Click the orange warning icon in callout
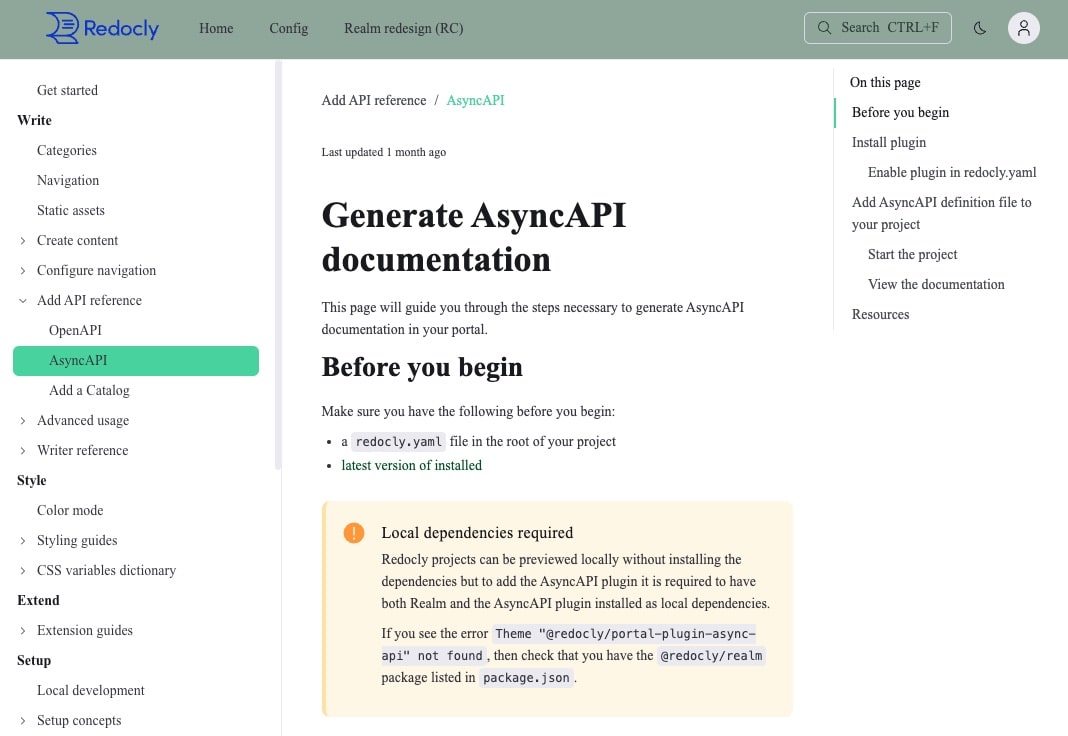Viewport: 1068px width, 736px height. tap(354, 532)
